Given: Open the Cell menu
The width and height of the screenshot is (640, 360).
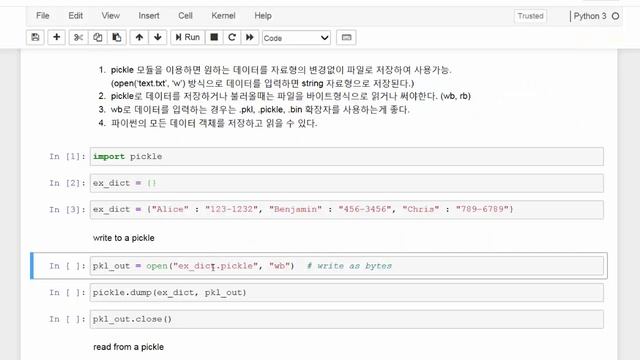Looking at the screenshot, I should (185, 16).
